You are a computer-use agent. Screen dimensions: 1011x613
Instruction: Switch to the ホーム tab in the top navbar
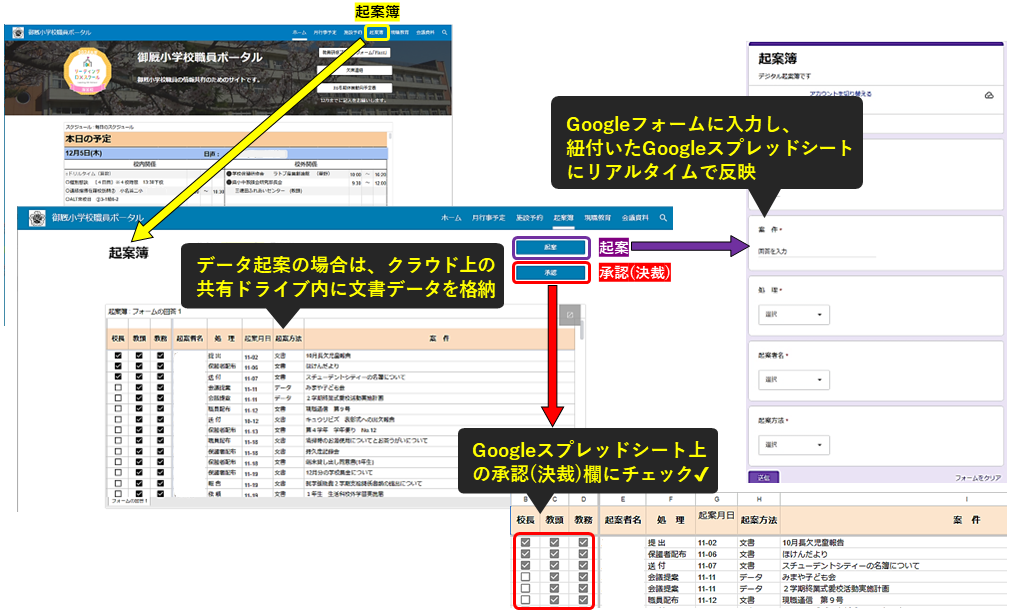tap(299, 33)
